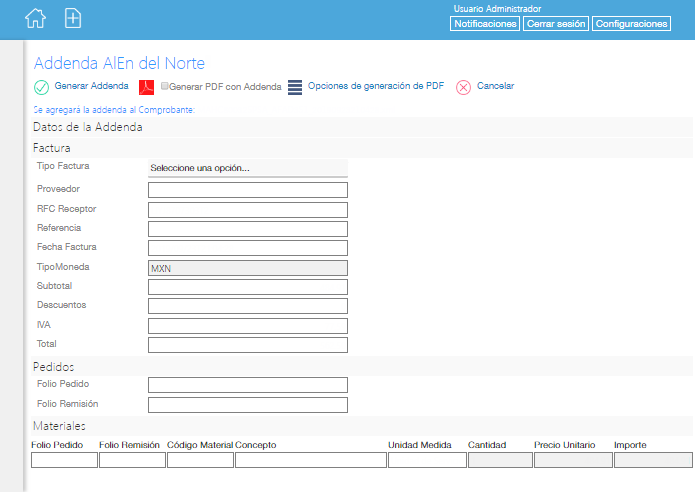695x492 pixels.
Task: Click the PDF options list icon
Action: [x=295, y=87]
